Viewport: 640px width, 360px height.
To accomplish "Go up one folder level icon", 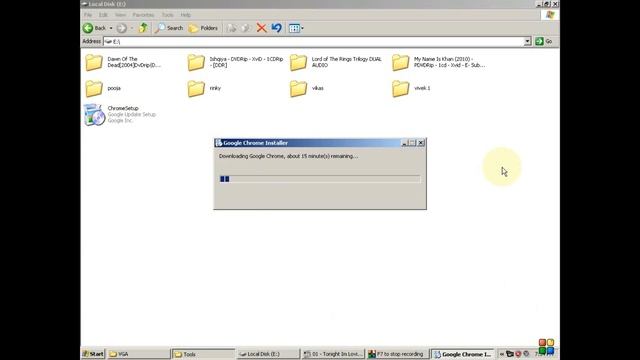I will [x=143, y=28].
